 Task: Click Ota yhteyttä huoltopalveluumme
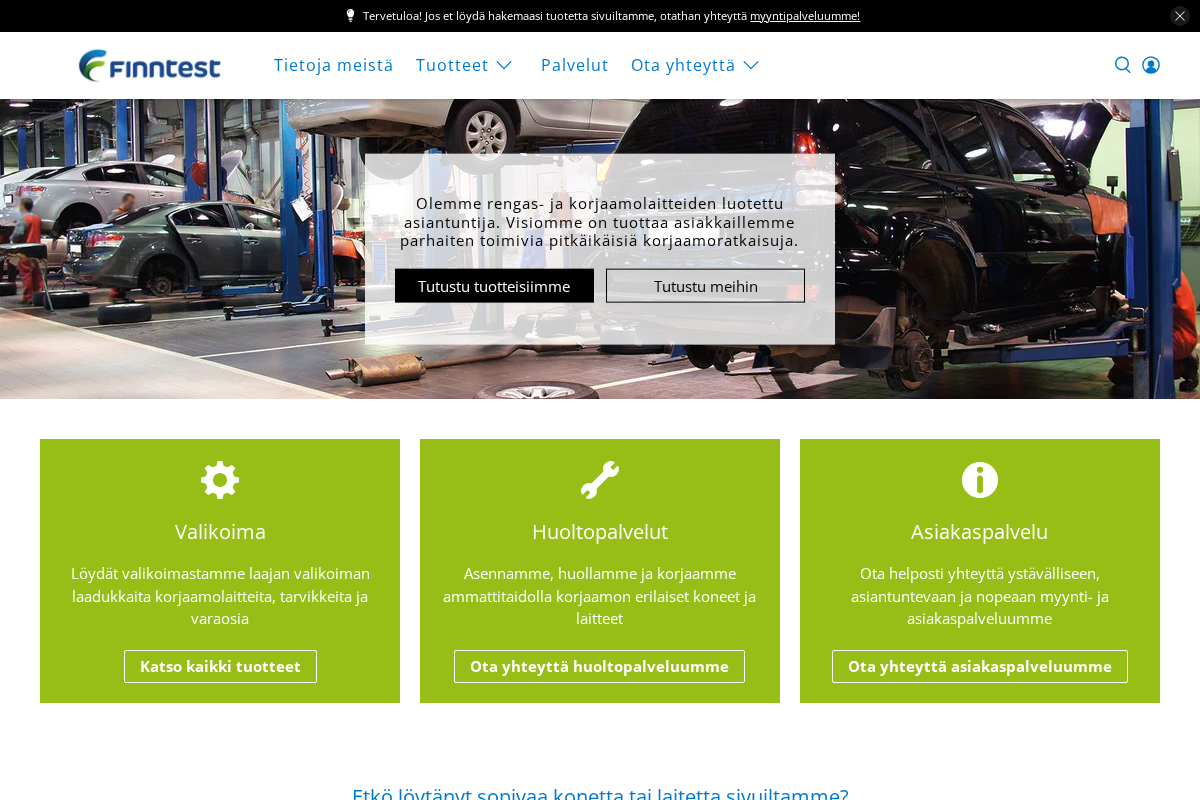click(599, 666)
